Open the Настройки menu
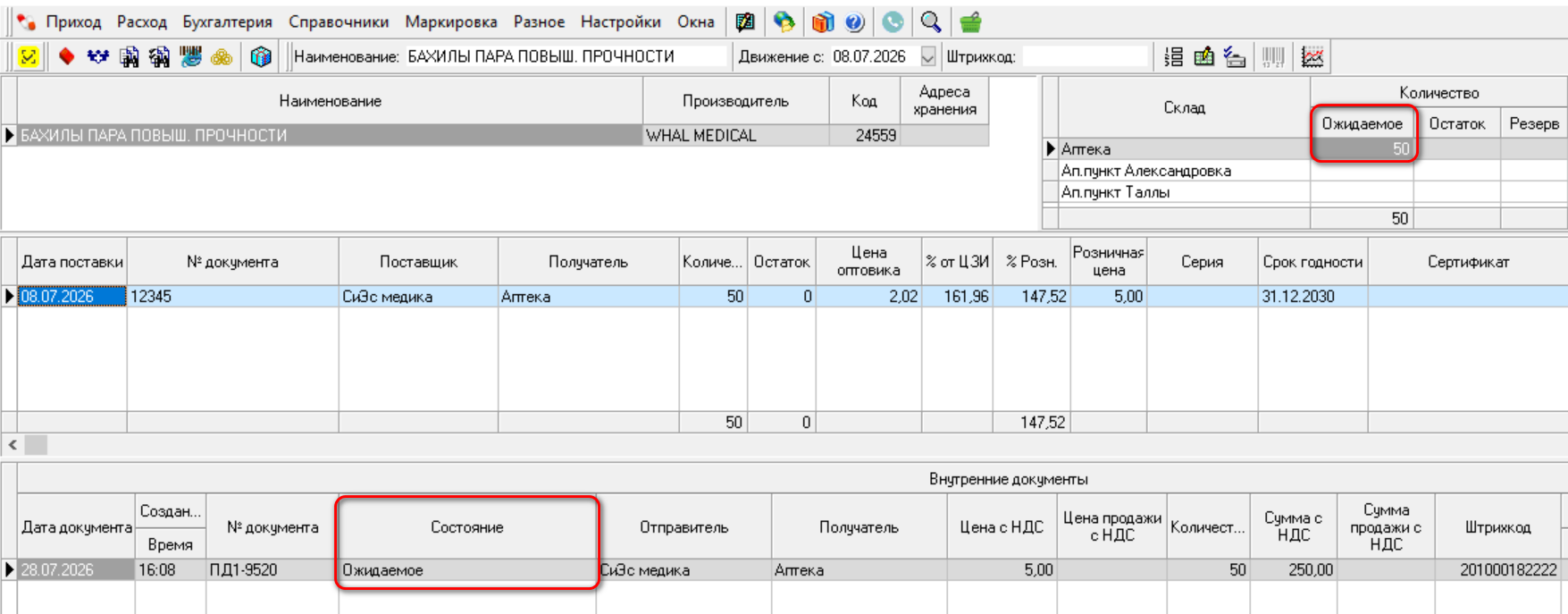The height and width of the screenshot is (614, 1568). (x=621, y=22)
